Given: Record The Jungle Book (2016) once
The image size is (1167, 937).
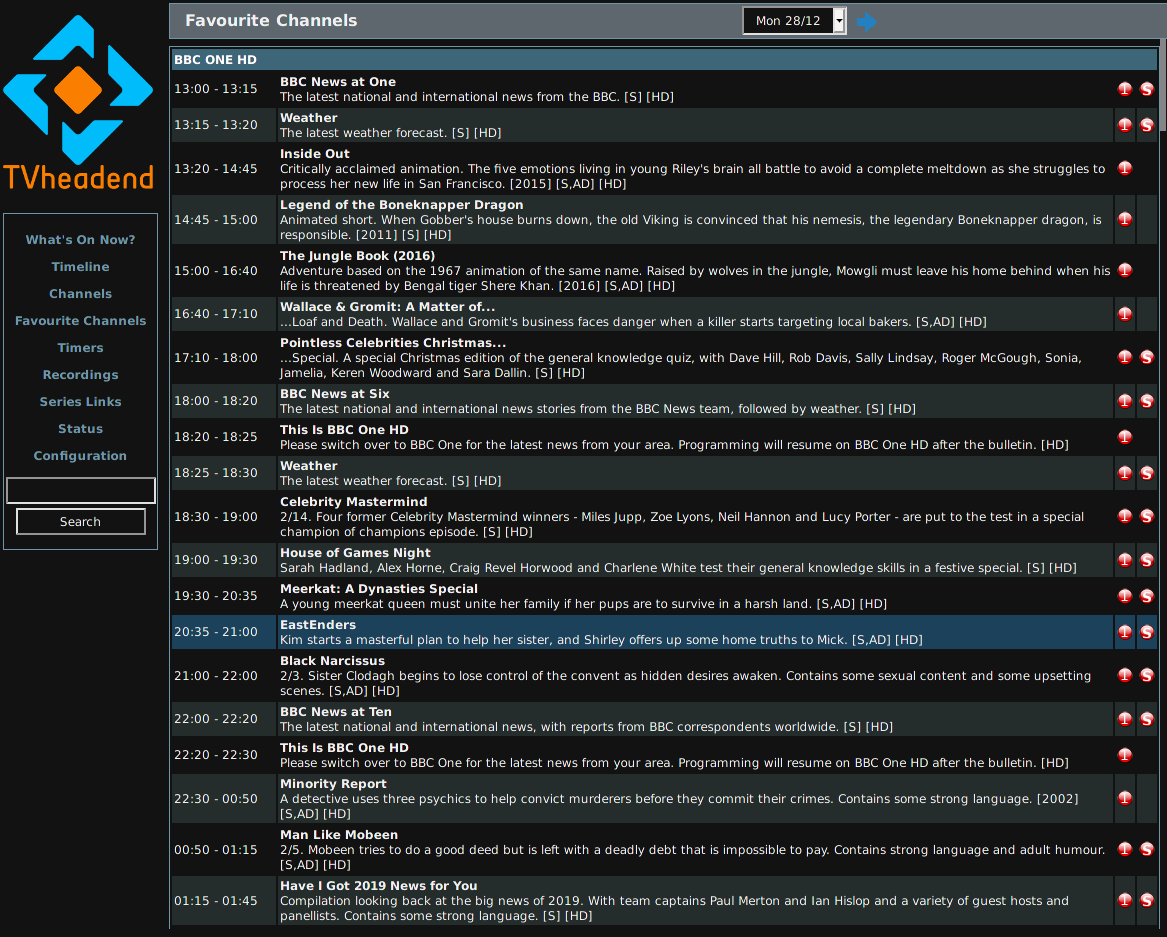Looking at the screenshot, I should pos(1125,270).
